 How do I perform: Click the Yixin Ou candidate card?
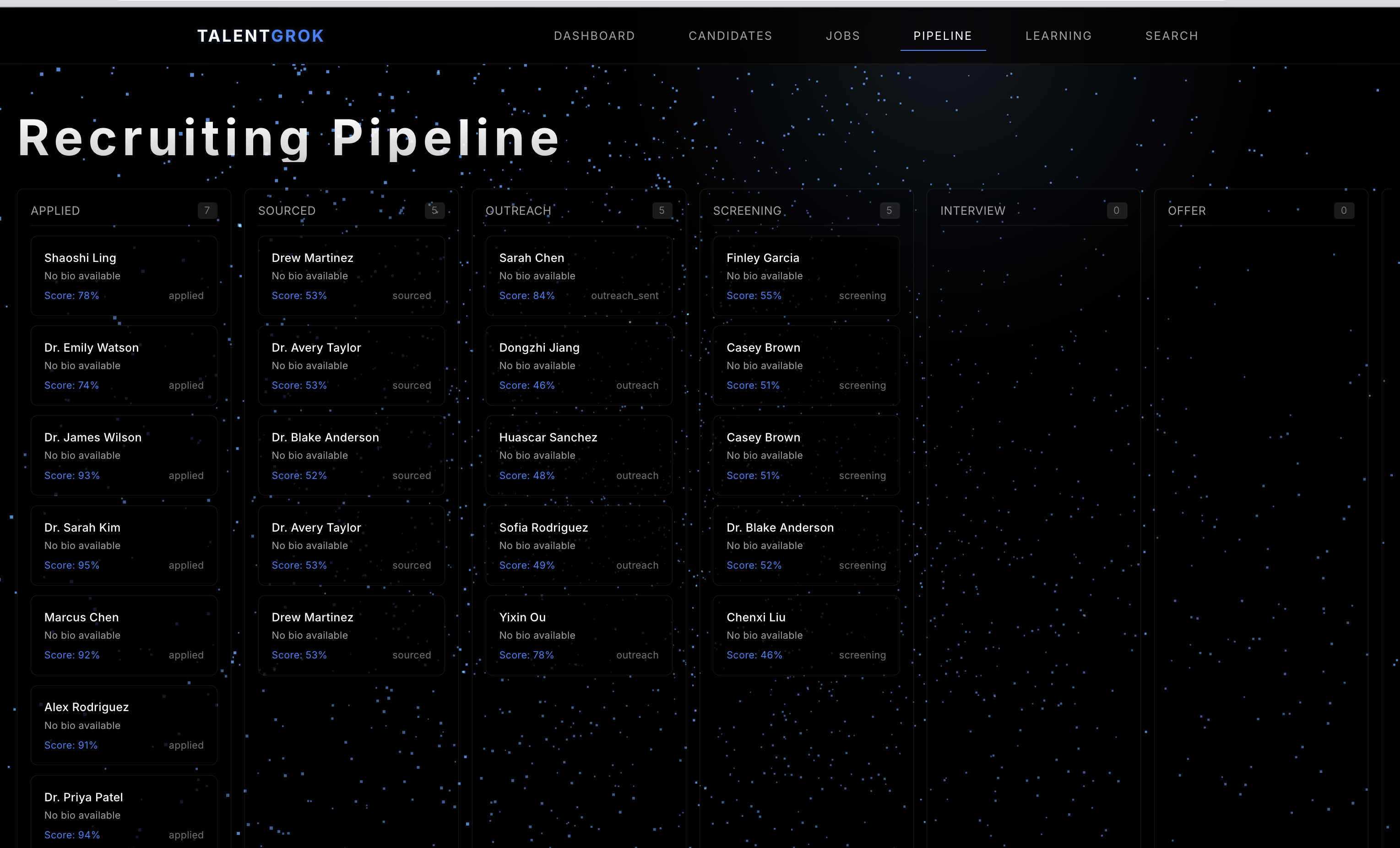578,635
